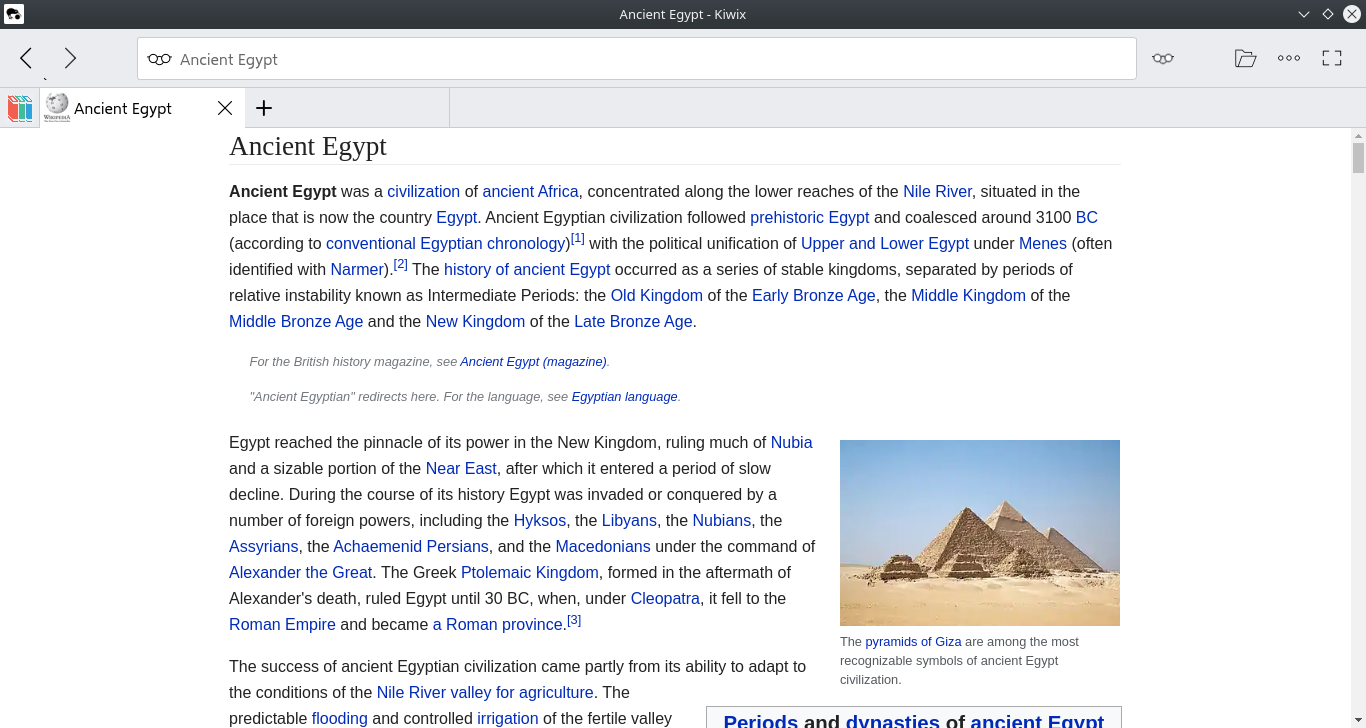Open the three-dots more options menu
This screenshot has height=728, width=1366.
click(1289, 58)
